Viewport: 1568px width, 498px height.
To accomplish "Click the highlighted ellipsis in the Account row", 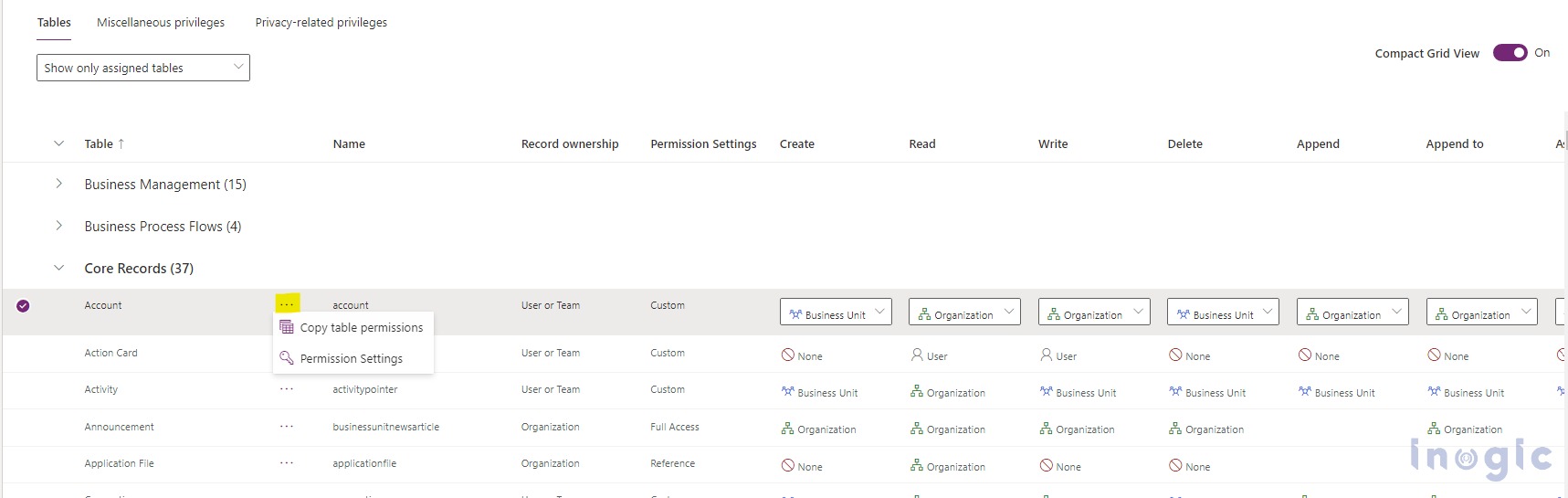I will click(x=287, y=303).
